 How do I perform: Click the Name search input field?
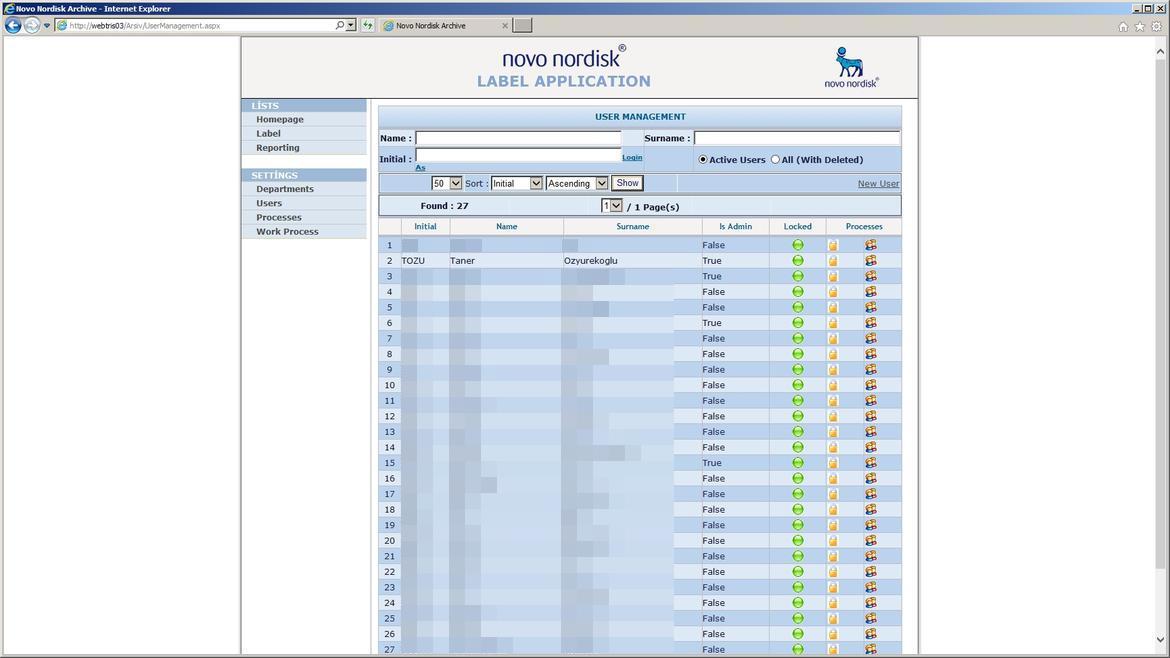click(518, 138)
